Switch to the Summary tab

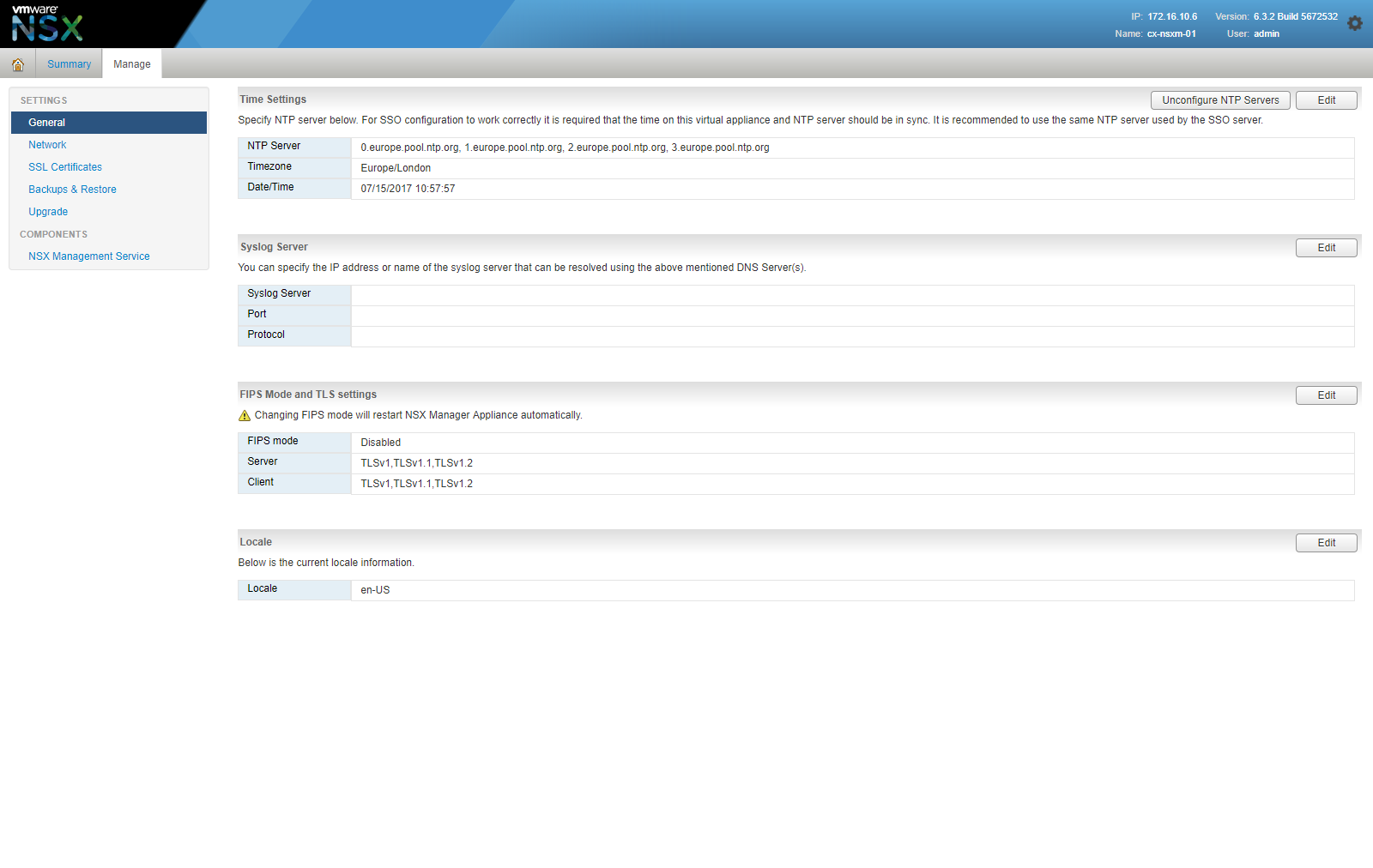[69, 64]
